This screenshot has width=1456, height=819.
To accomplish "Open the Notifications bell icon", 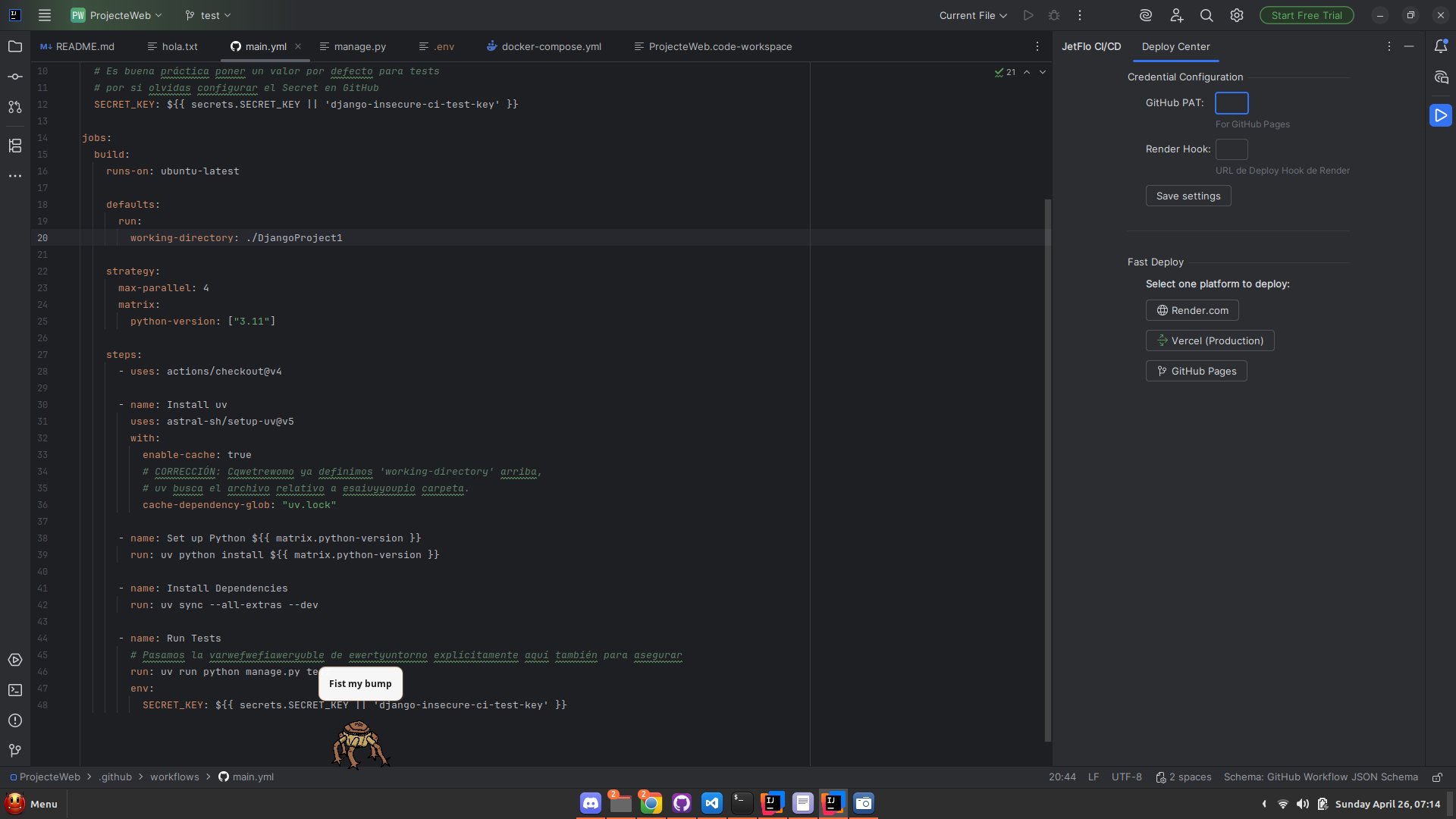I will click(x=1441, y=46).
